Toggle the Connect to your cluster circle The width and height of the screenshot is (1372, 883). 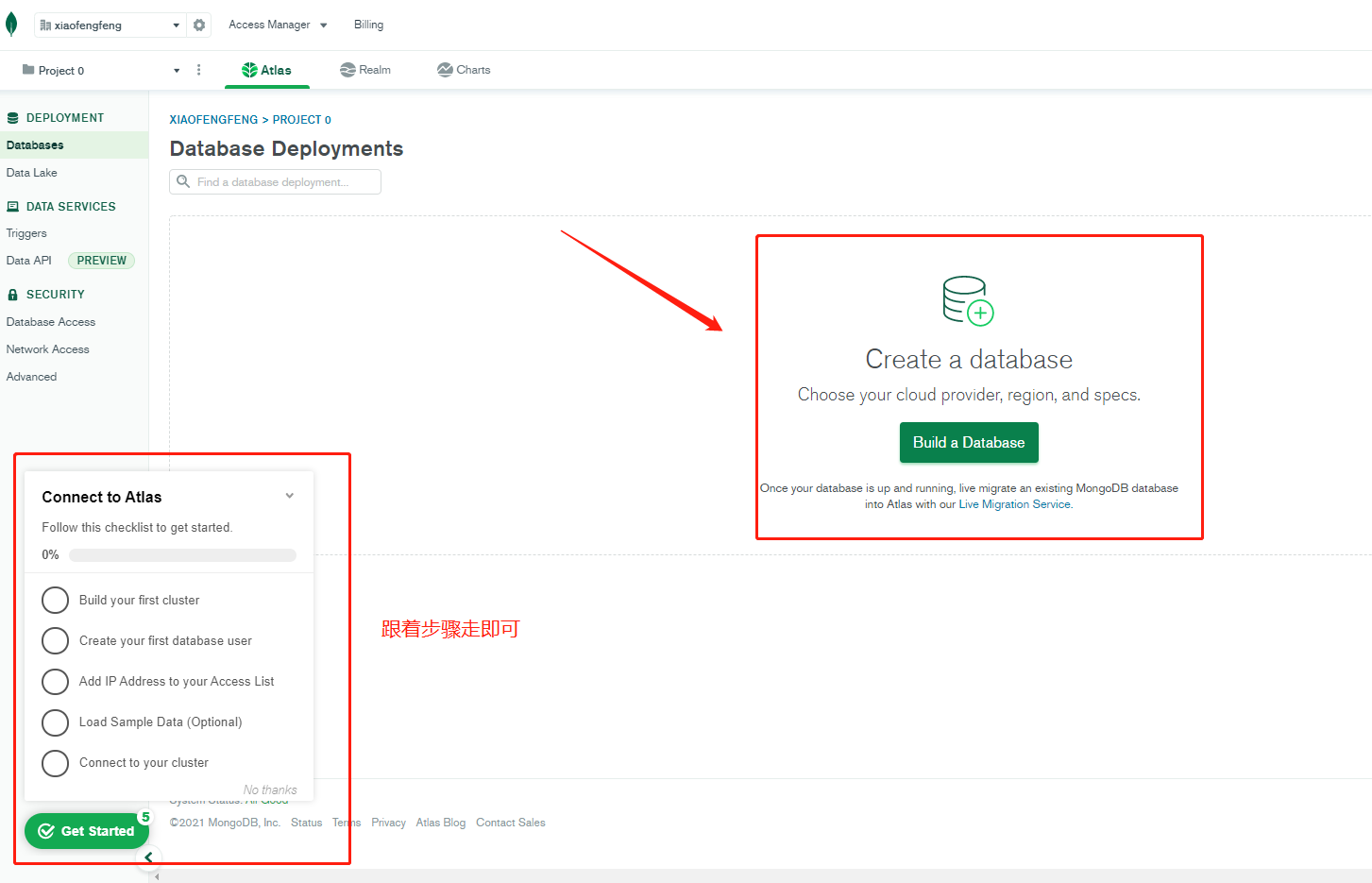coord(55,763)
